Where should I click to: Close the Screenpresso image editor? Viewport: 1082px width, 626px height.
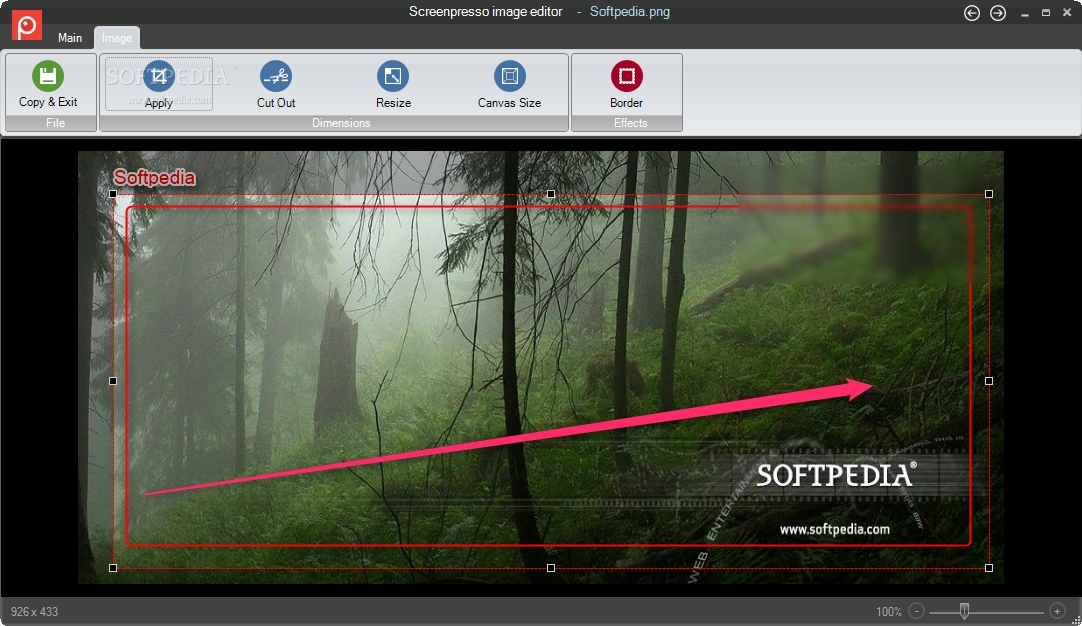click(1067, 12)
